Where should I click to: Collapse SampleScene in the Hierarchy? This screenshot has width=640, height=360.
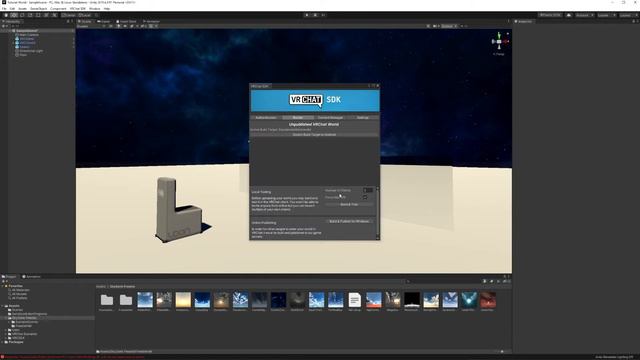11,31
